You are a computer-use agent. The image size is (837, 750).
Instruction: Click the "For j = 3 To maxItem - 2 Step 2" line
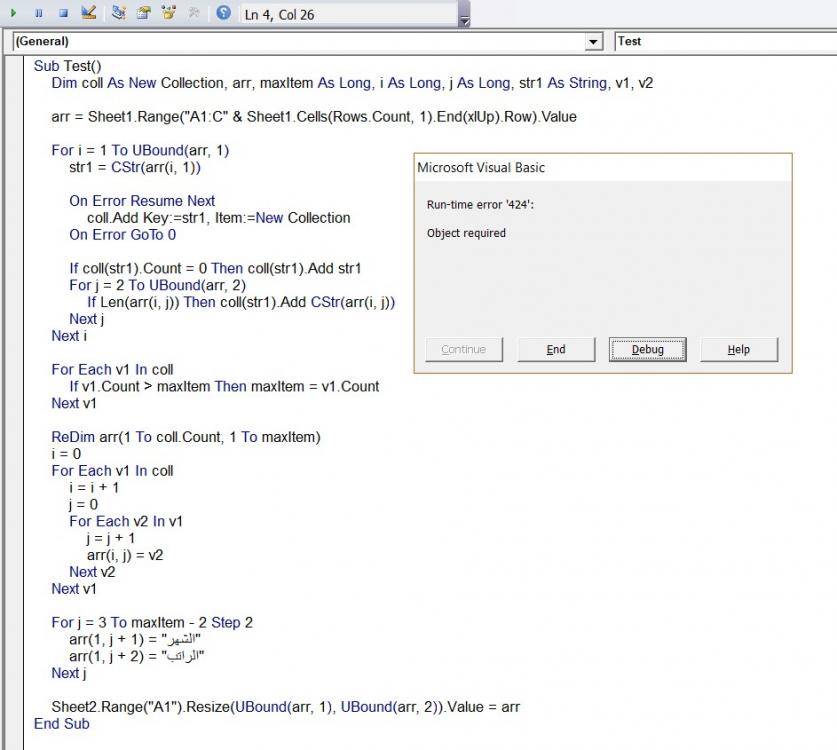(x=152, y=623)
